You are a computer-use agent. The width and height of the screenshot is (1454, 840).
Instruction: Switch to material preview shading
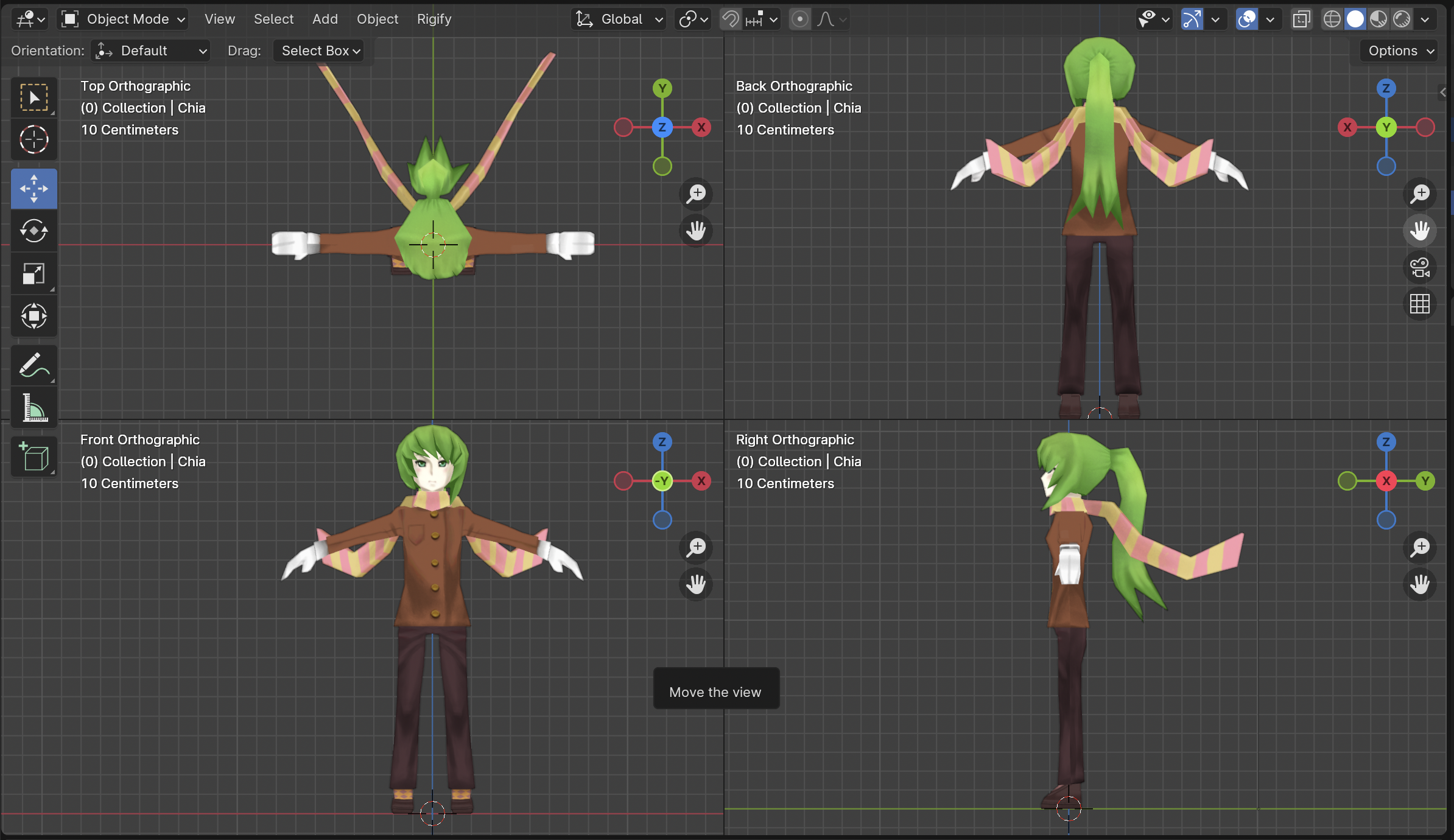(x=1378, y=19)
